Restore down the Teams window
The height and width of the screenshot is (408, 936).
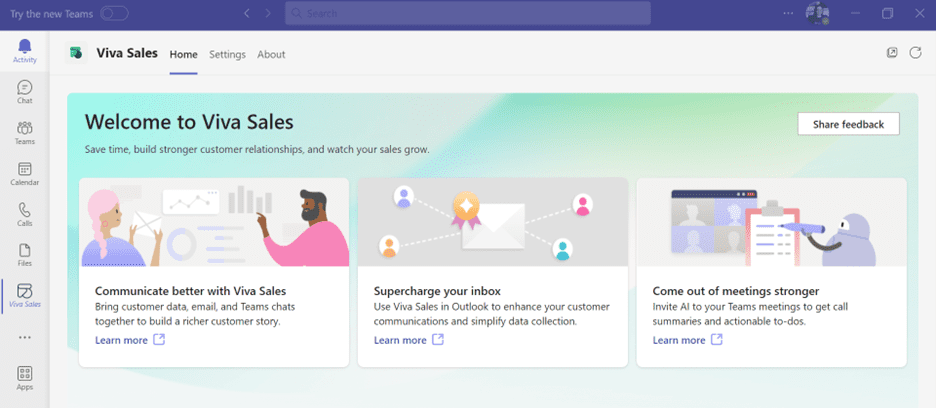888,13
